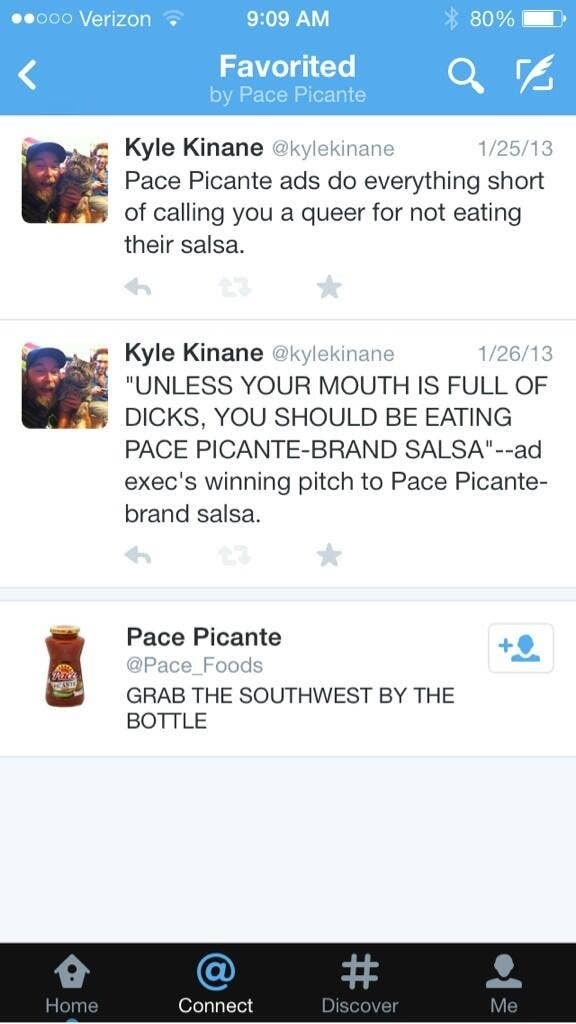Viewport: 576px width, 1024px height.
Task: Retweet the 1/26/13 tweet about salsa pitch
Action: pos(233,555)
